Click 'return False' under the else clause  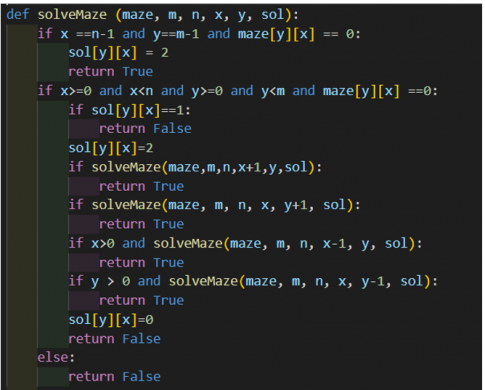coord(114,377)
